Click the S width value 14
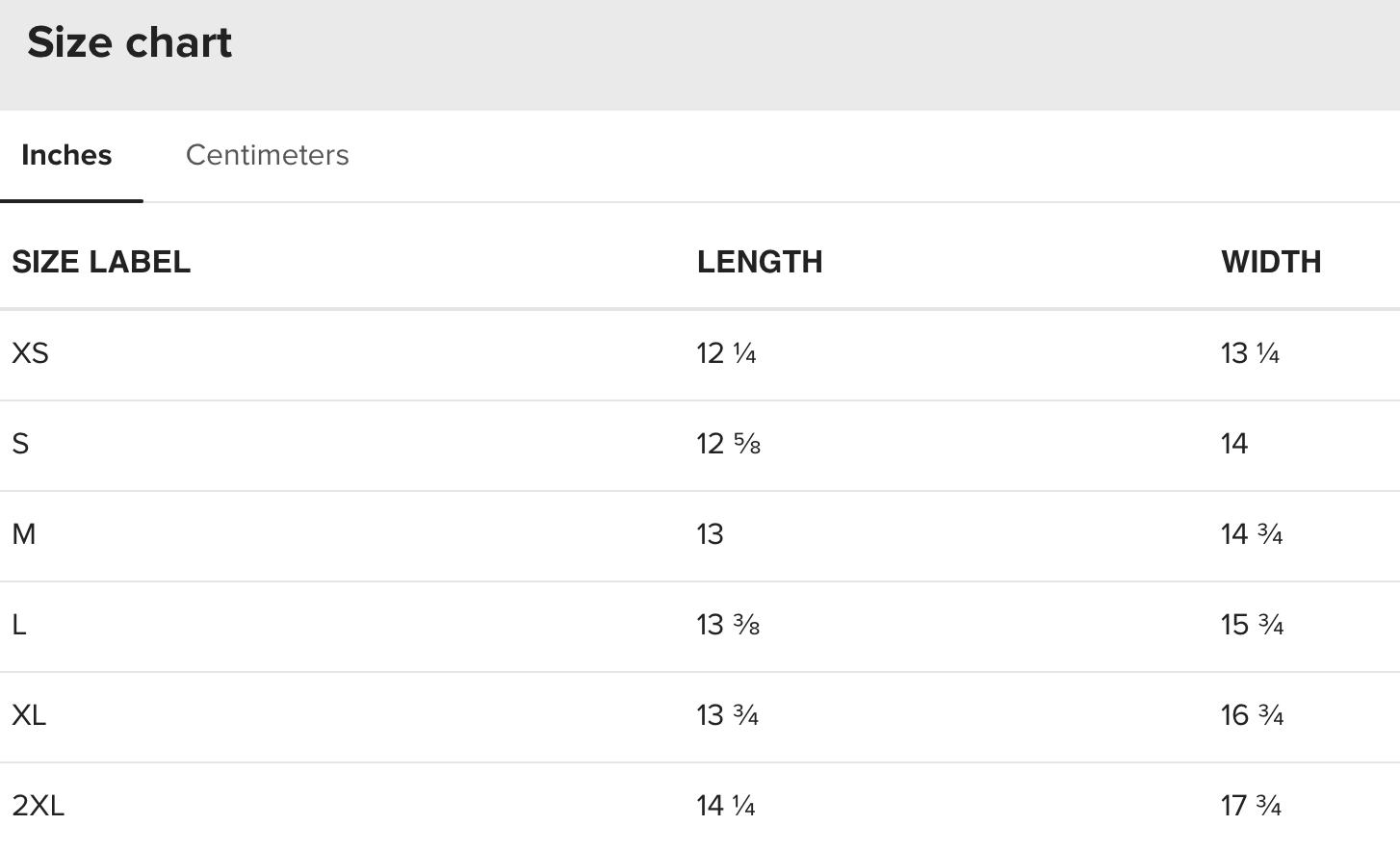The image size is (1400, 851). coord(1233,444)
